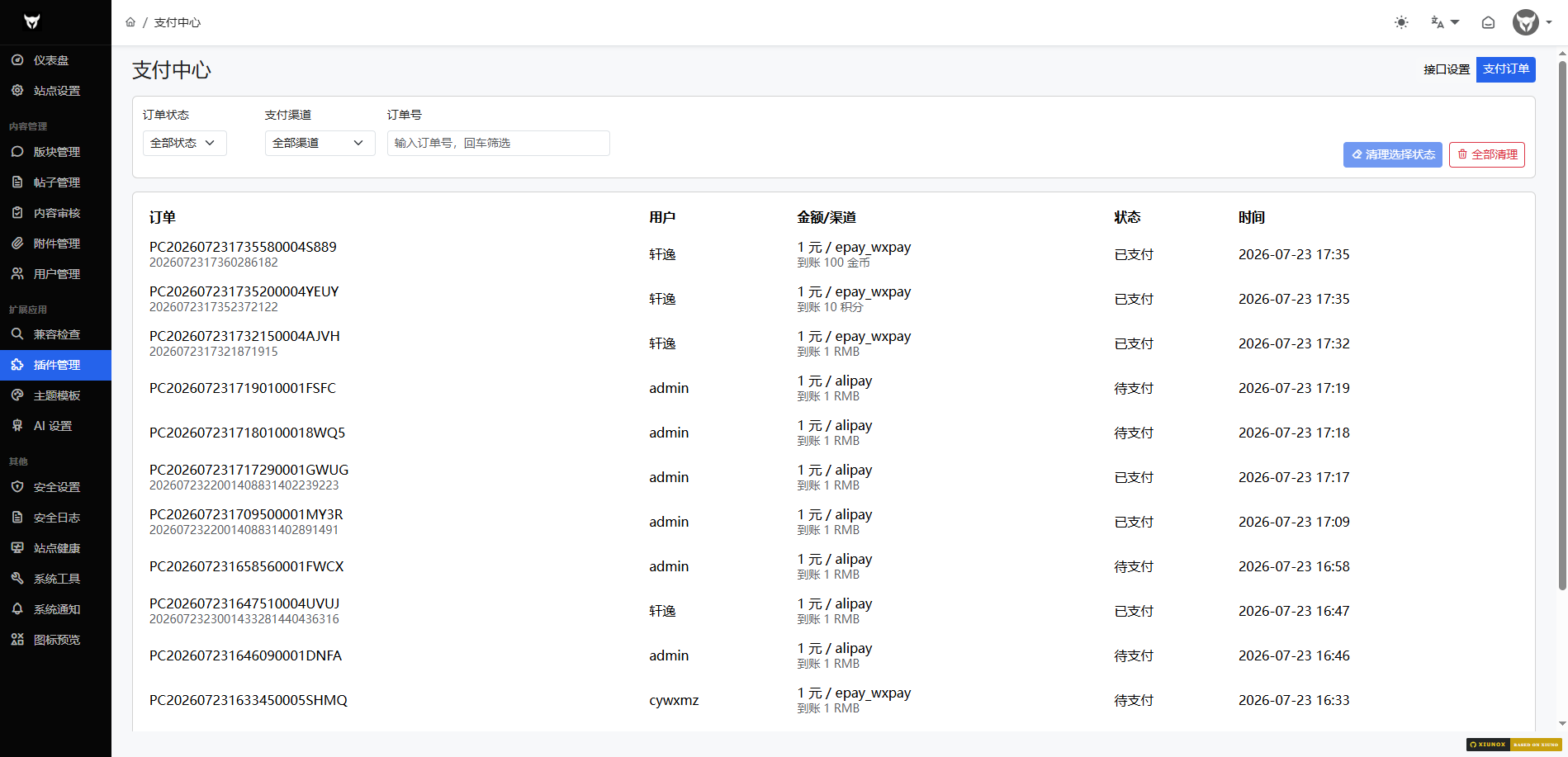Click the site home icon in header
The width and height of the screenshot is (1568, 757).
[1488, 22]
